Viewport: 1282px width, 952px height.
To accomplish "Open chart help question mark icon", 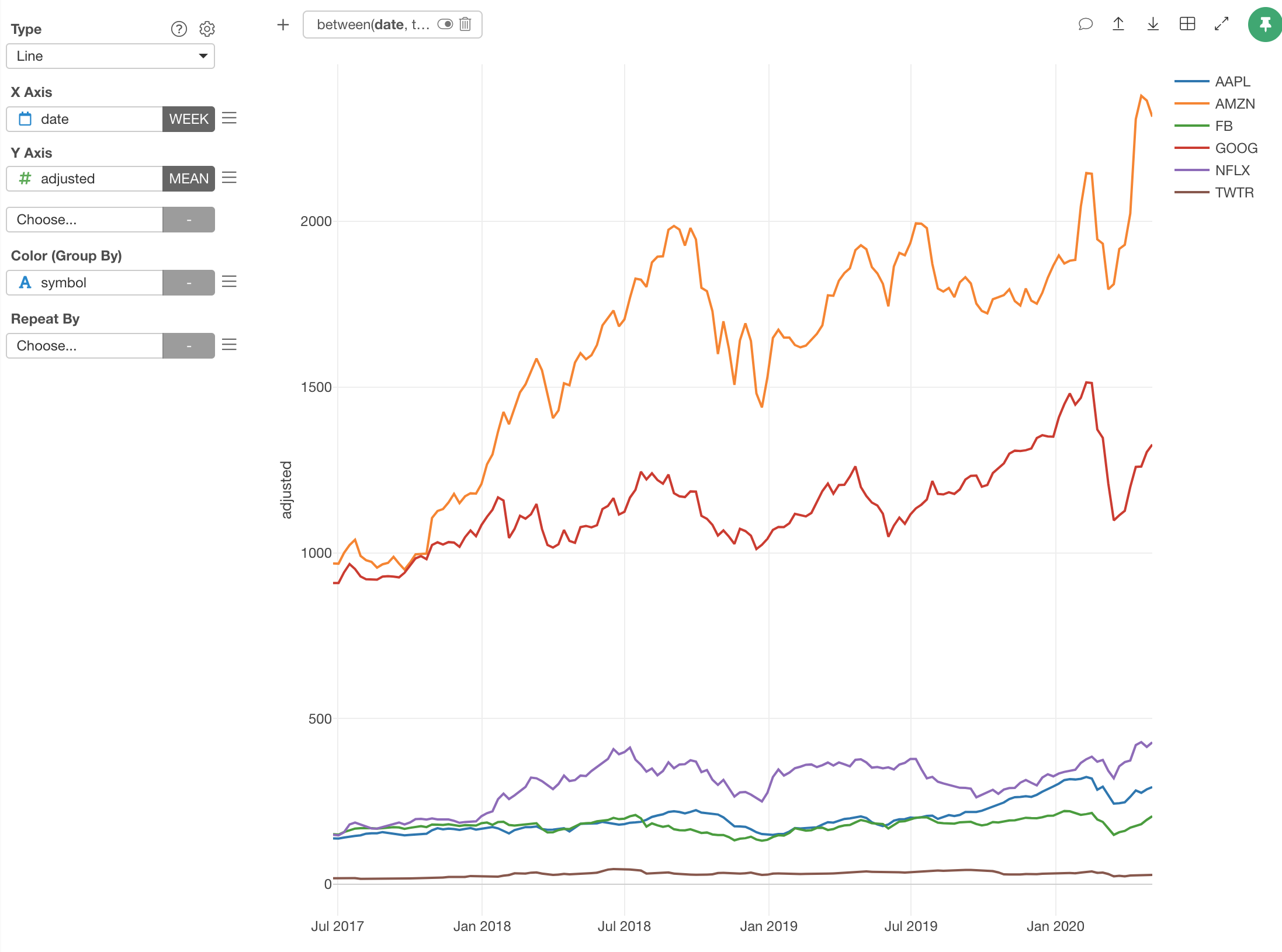I will 179,29.
